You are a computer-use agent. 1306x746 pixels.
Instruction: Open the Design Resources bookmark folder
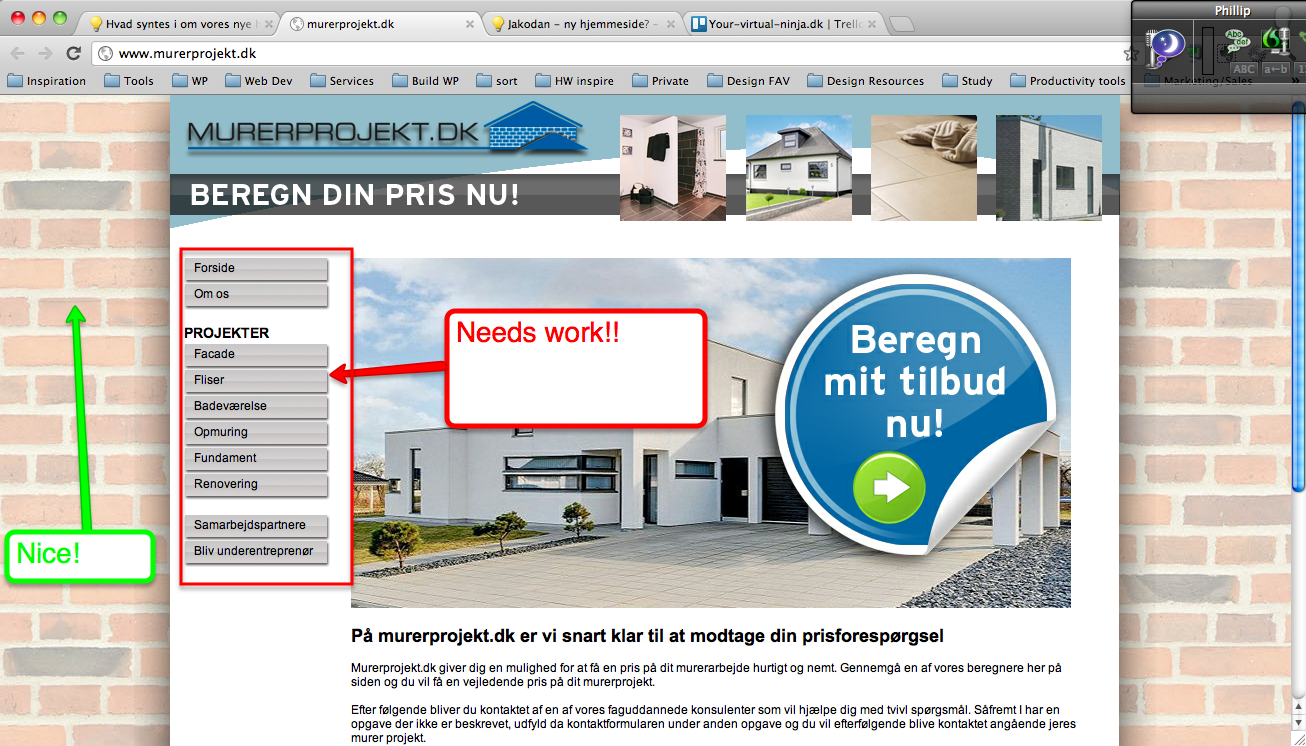tap(865, 81)
